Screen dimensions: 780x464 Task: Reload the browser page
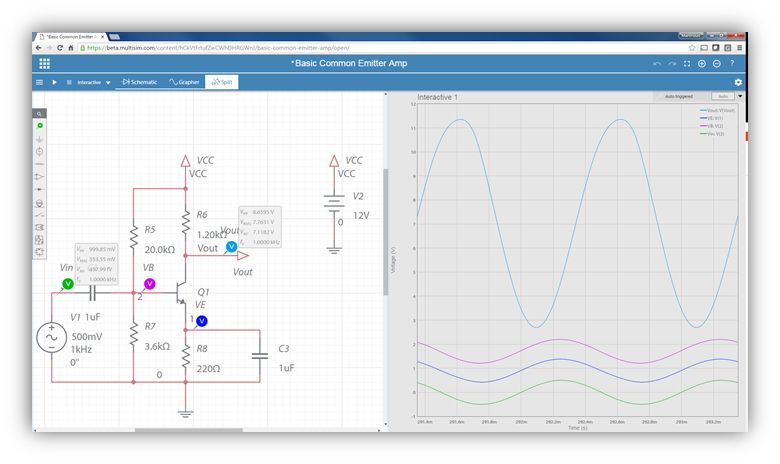[60, 48]
